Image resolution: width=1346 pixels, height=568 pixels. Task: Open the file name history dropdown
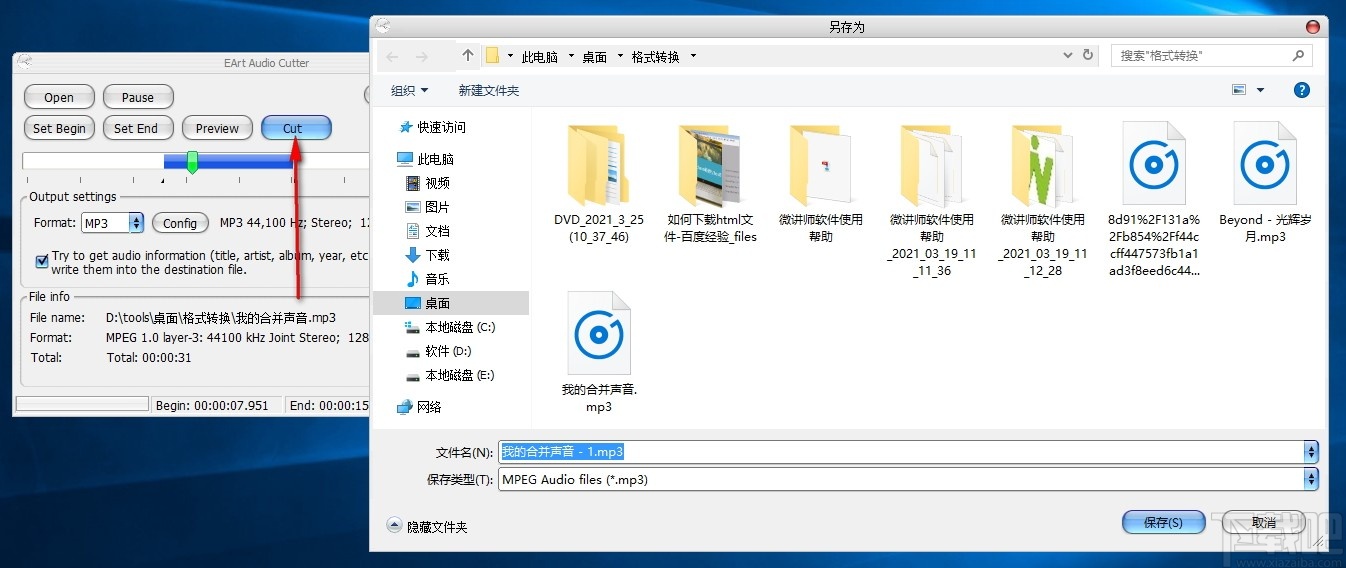point(1311,452)
